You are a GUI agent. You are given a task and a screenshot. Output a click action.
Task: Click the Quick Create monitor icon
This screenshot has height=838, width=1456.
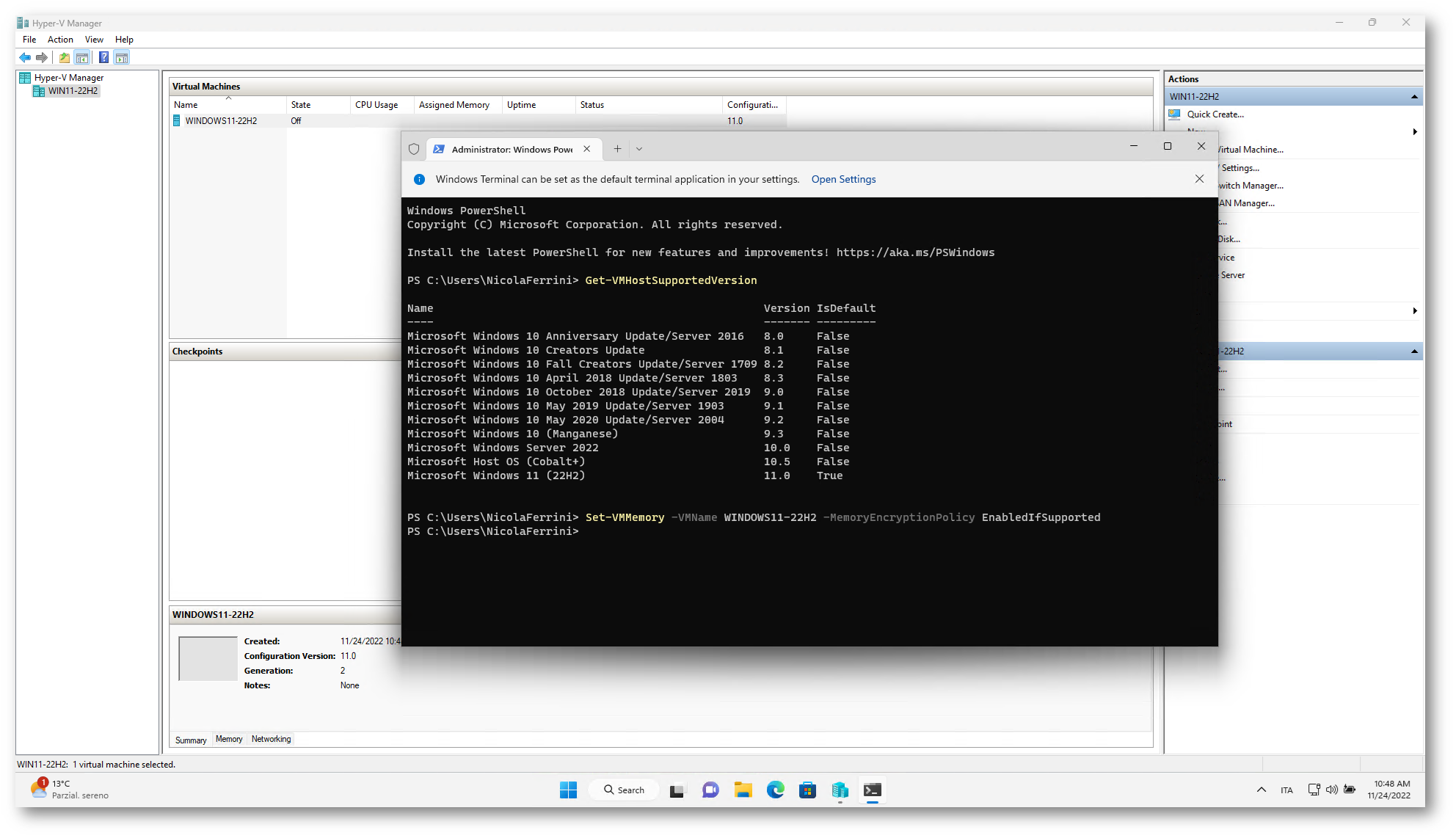coord(1174,114)
